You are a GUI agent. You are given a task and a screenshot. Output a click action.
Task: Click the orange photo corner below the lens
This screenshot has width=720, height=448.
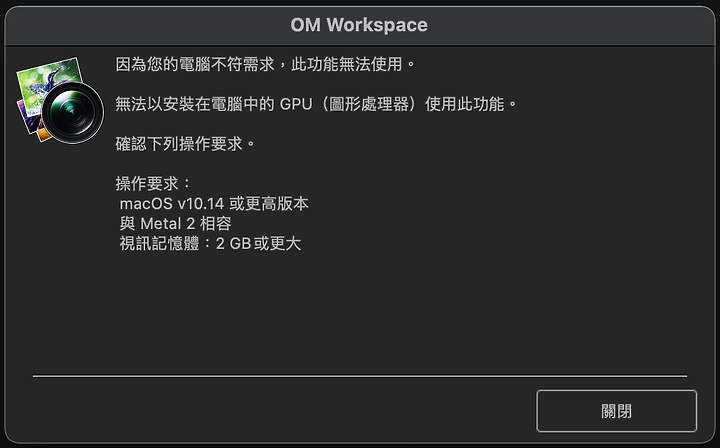(x=42, y=134)
